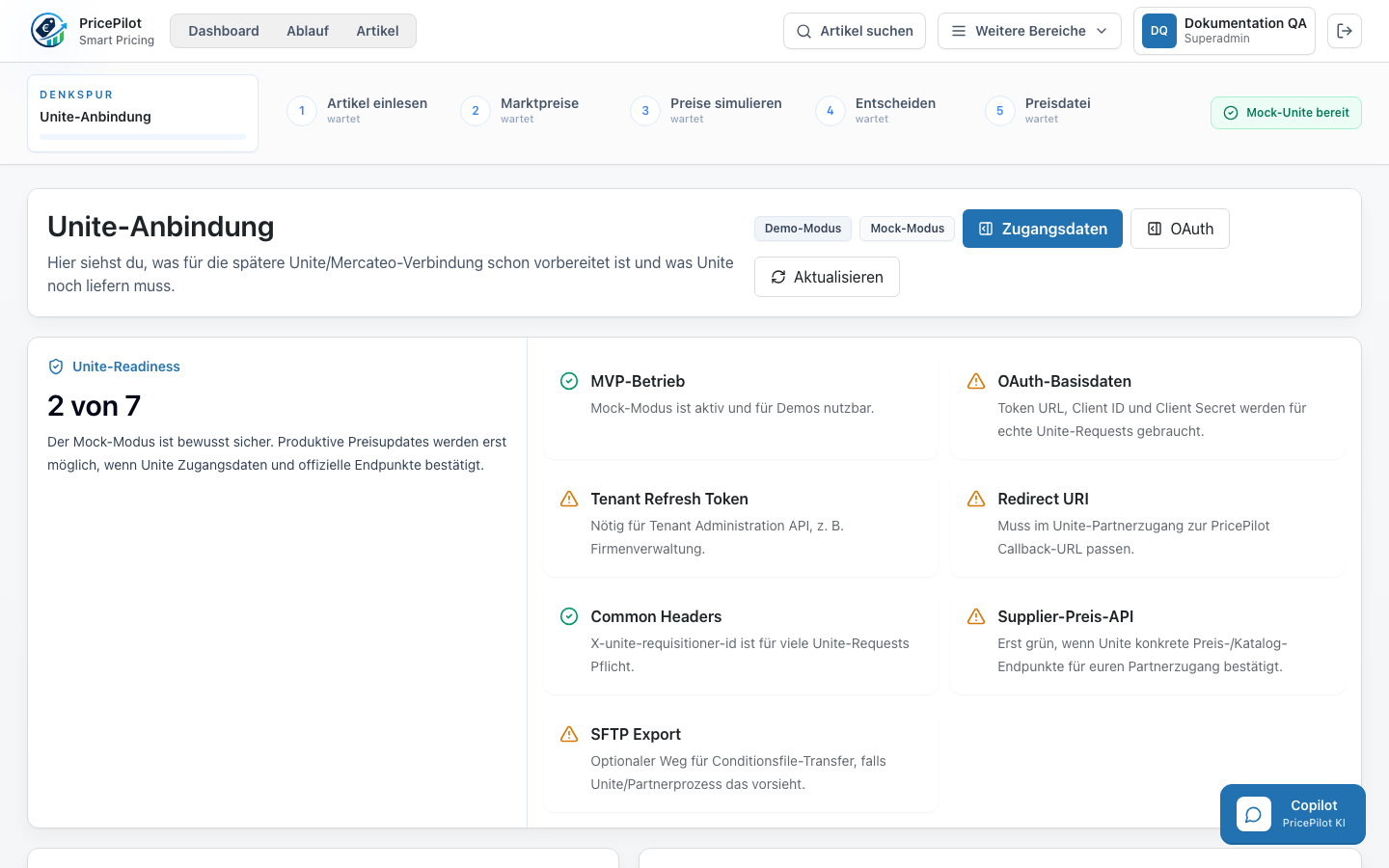Open the OAuth button
This screenshot has width=1389, height=868.
point(1180,229)
